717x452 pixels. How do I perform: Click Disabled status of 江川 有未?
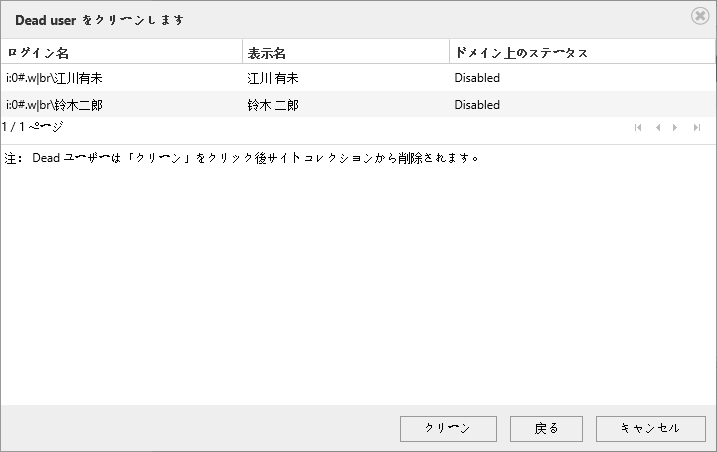tap(477, 78)
